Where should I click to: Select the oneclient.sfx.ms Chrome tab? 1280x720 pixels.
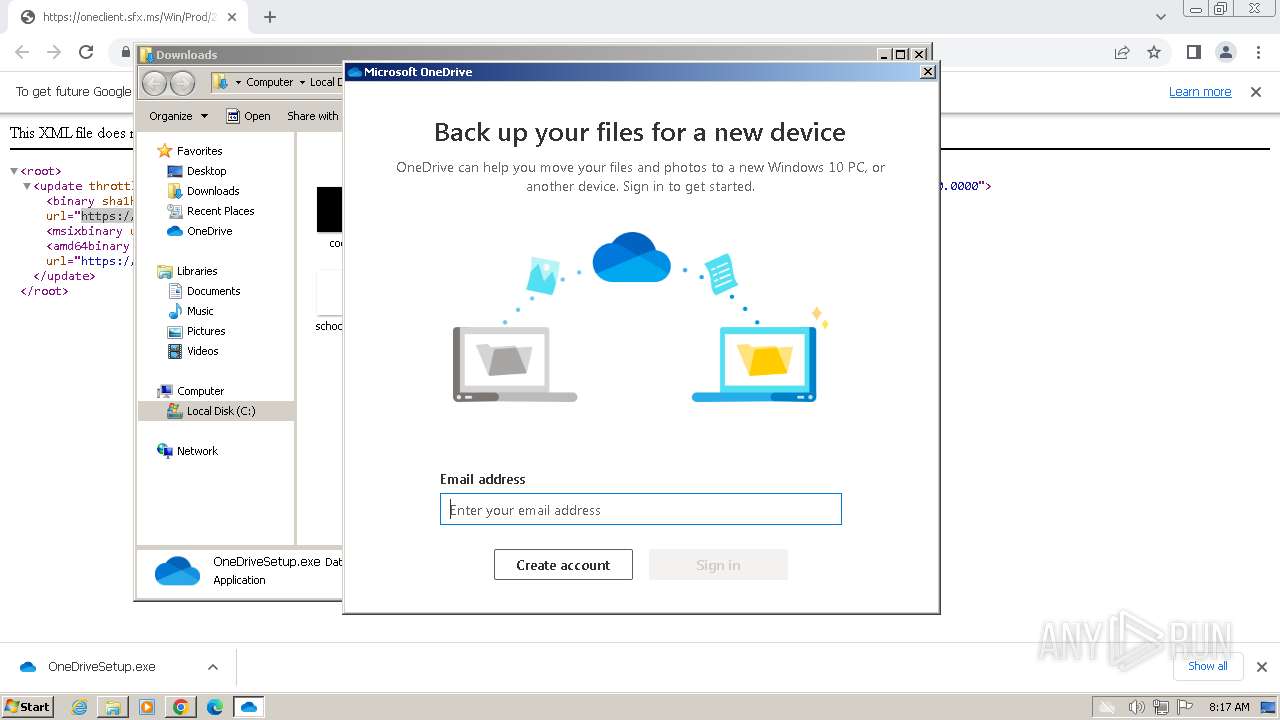tap(130, 17)
